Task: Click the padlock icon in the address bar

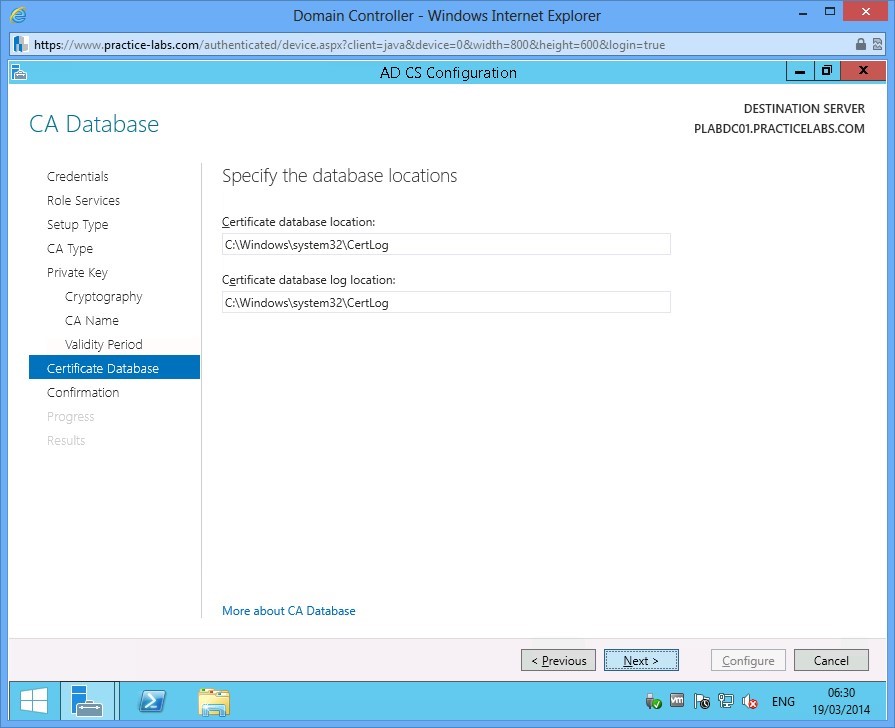Action: 861,44
